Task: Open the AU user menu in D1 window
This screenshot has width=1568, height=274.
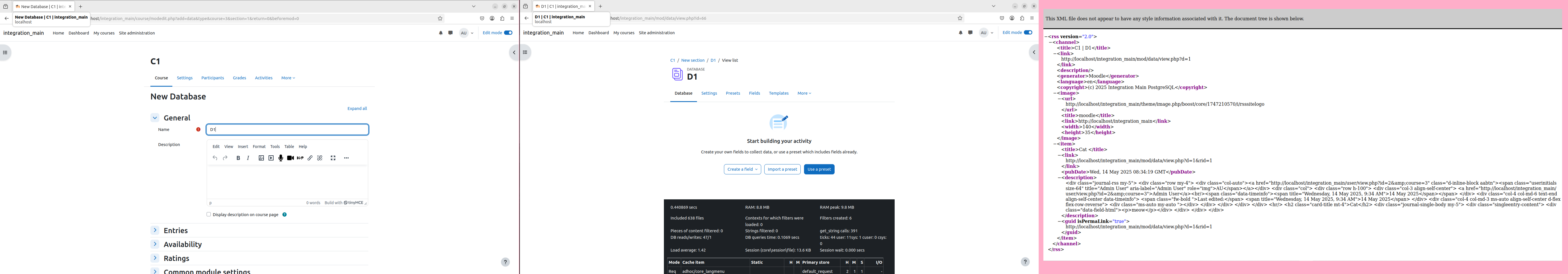Action: (x=986, y=33)
